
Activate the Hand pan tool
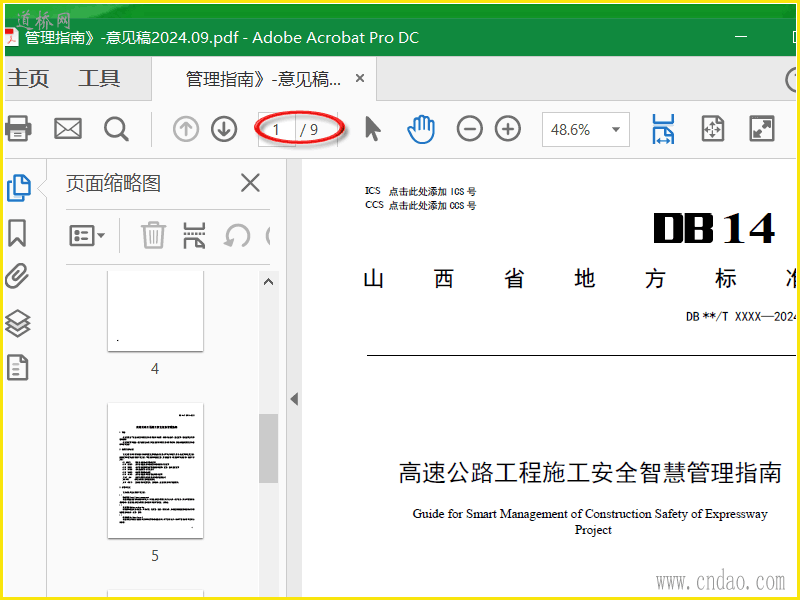421,129
